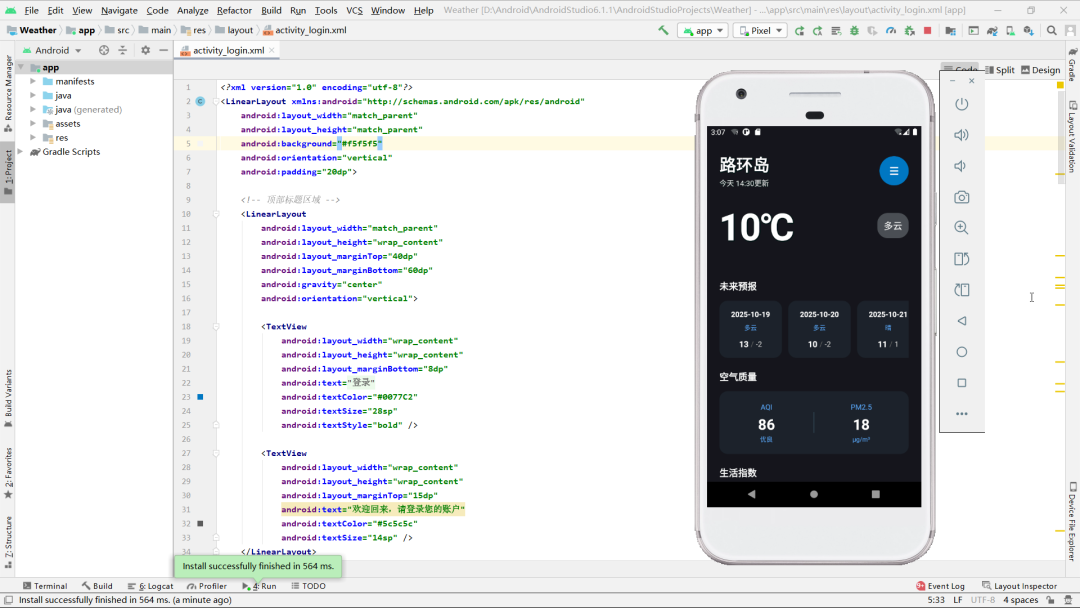Click the Rerun app icon in toolbar

(799, 30)
